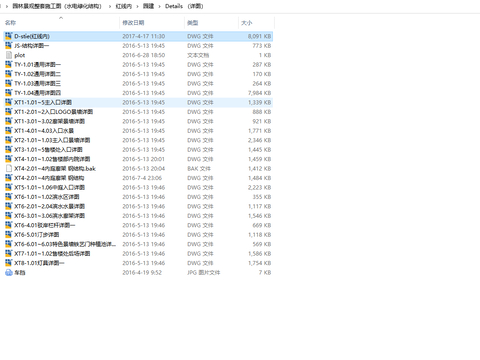This screenshot has width=480, height=360.
Task: Select file name XT1-2.01~2入口LOGO
Action: (x=54, y=112)
